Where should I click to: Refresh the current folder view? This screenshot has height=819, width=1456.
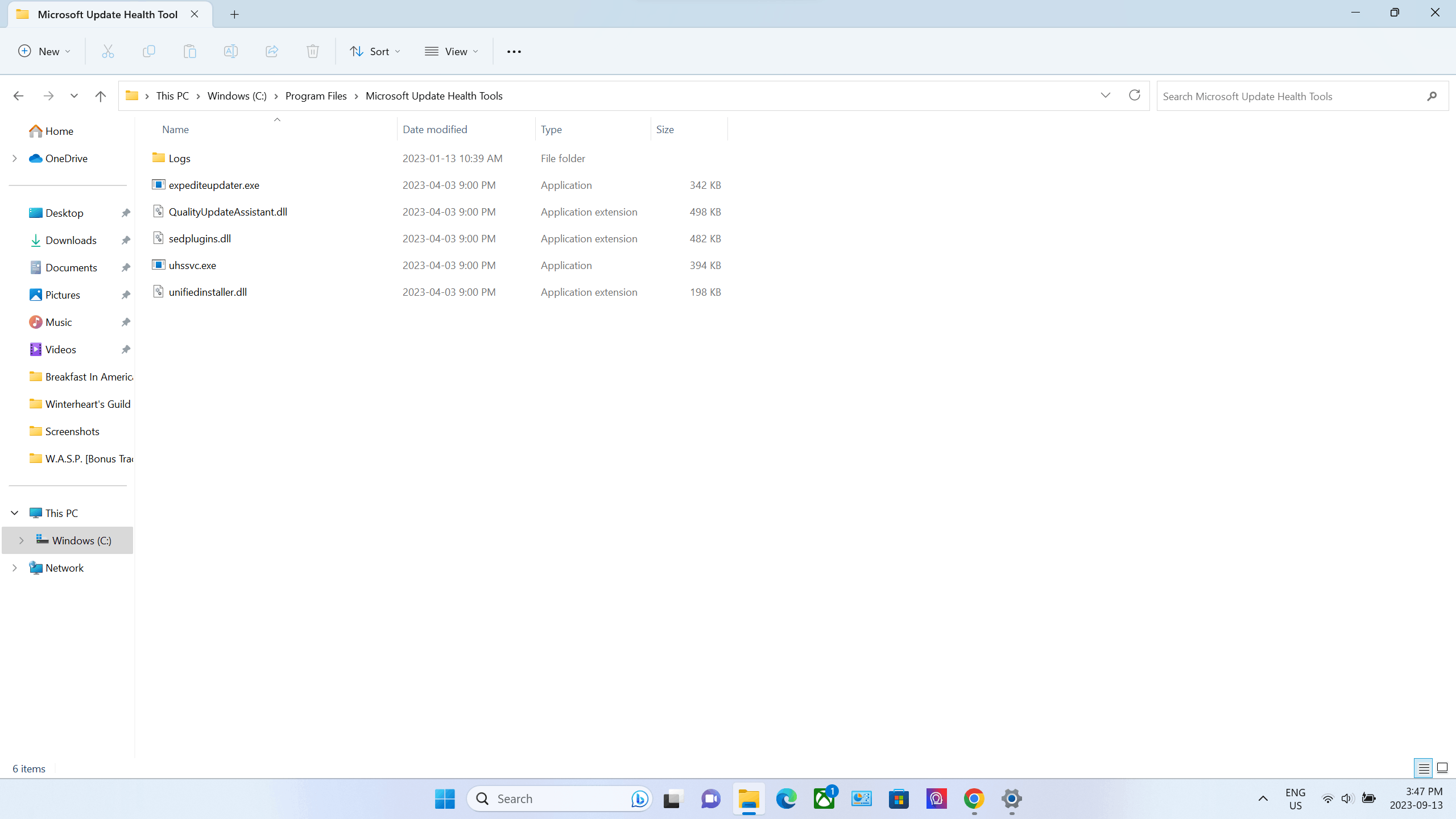(1134, 96)
